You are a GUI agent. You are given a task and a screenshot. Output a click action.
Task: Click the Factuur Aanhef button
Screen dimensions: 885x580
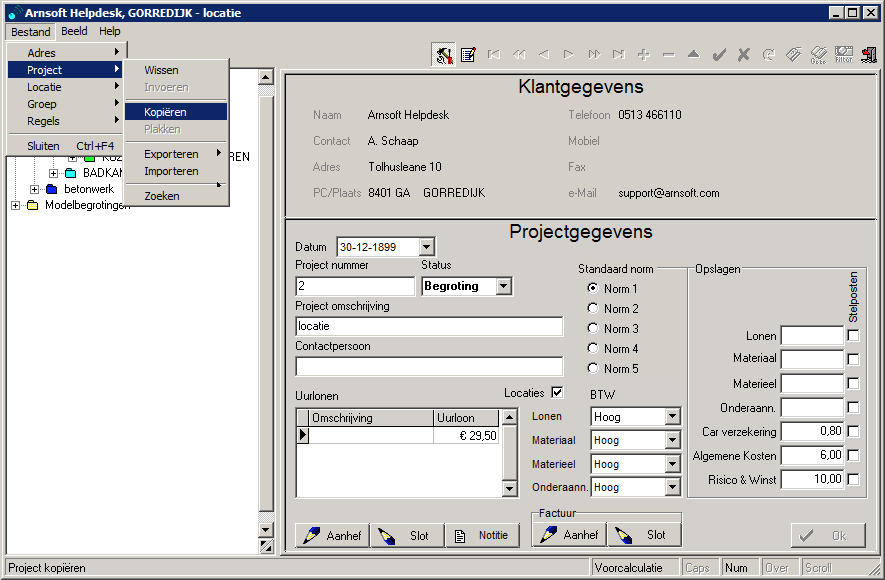(569, 535)
